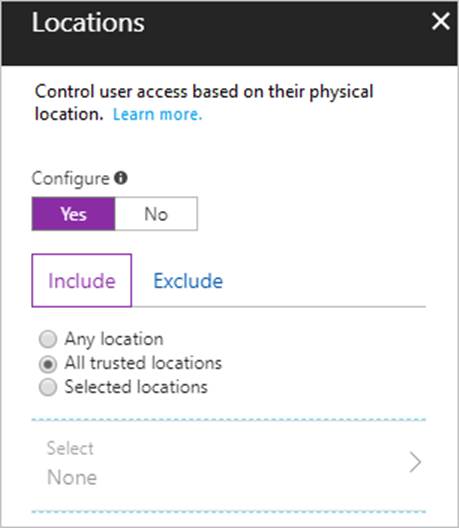Set Configure toggle to No
Screen dimensions: 459x528
tap(156, 214)
